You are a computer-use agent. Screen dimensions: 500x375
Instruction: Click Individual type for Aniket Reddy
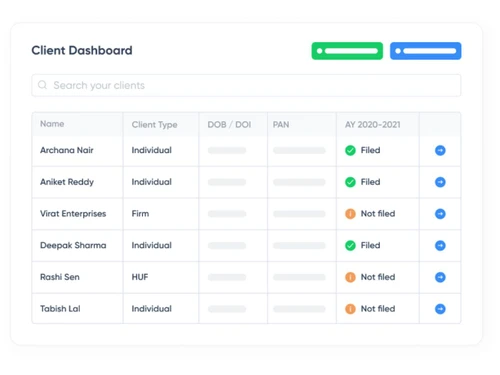(152, 182)
